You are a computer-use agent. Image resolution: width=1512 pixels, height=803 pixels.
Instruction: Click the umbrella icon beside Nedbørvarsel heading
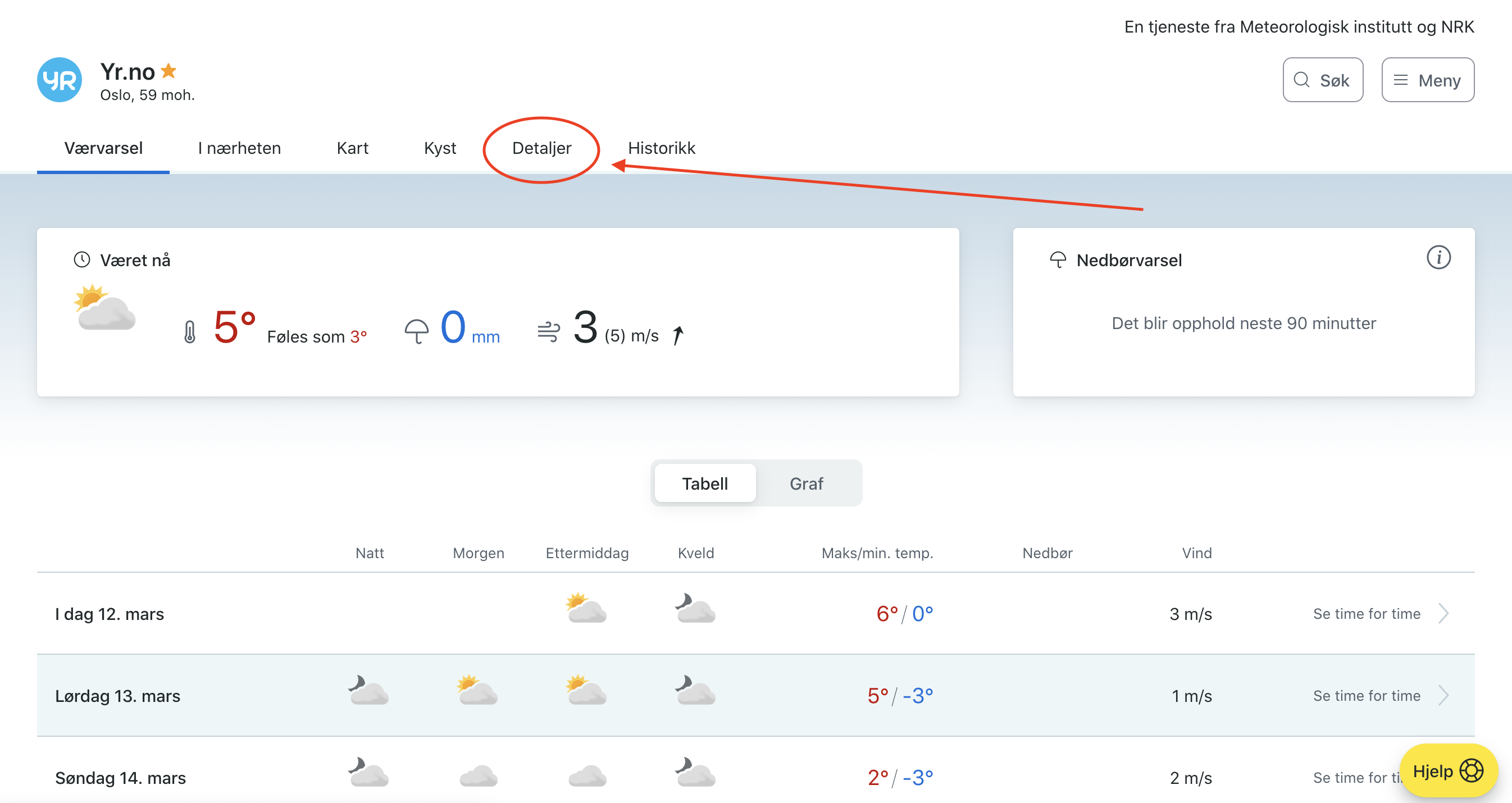click(1058, 260)
